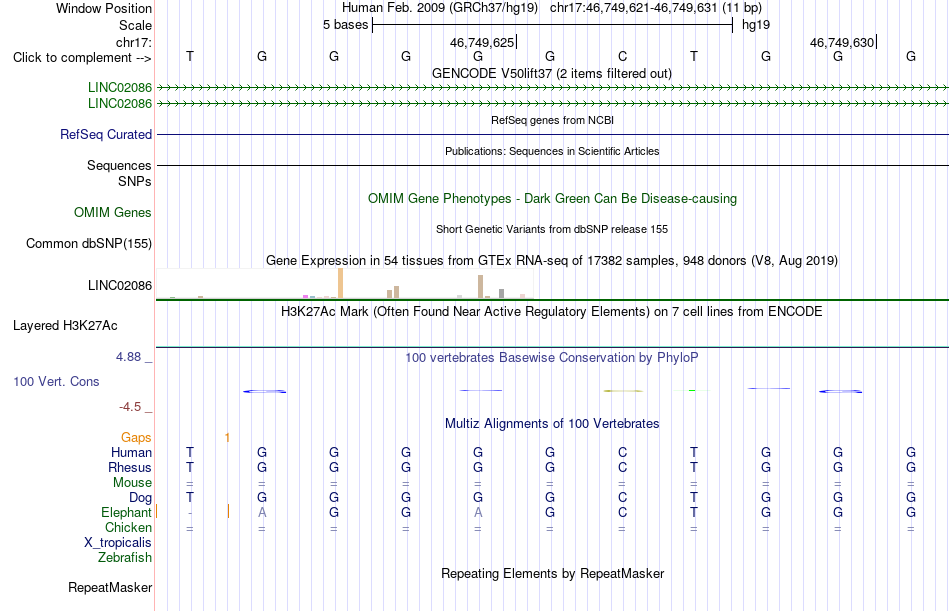The width and height of the screenshot is (950, 611).
Task: Open the RefSeq Curated track label
Action: (x=106, y=135)
